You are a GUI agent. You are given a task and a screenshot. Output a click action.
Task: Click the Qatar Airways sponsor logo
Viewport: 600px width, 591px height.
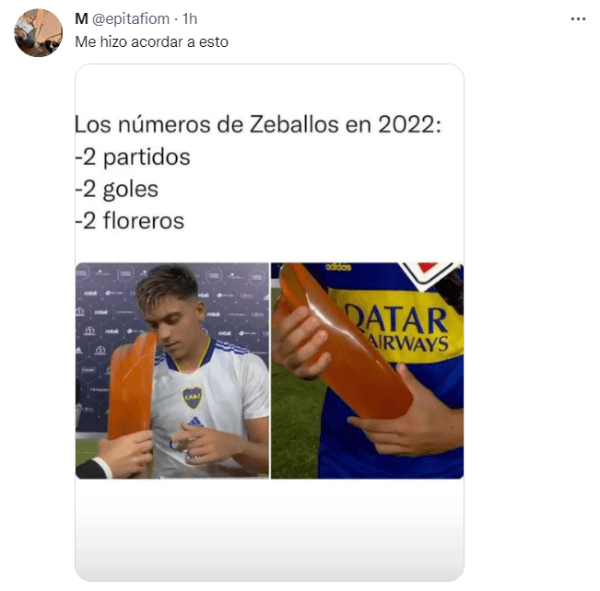click(x=396, y=326)
